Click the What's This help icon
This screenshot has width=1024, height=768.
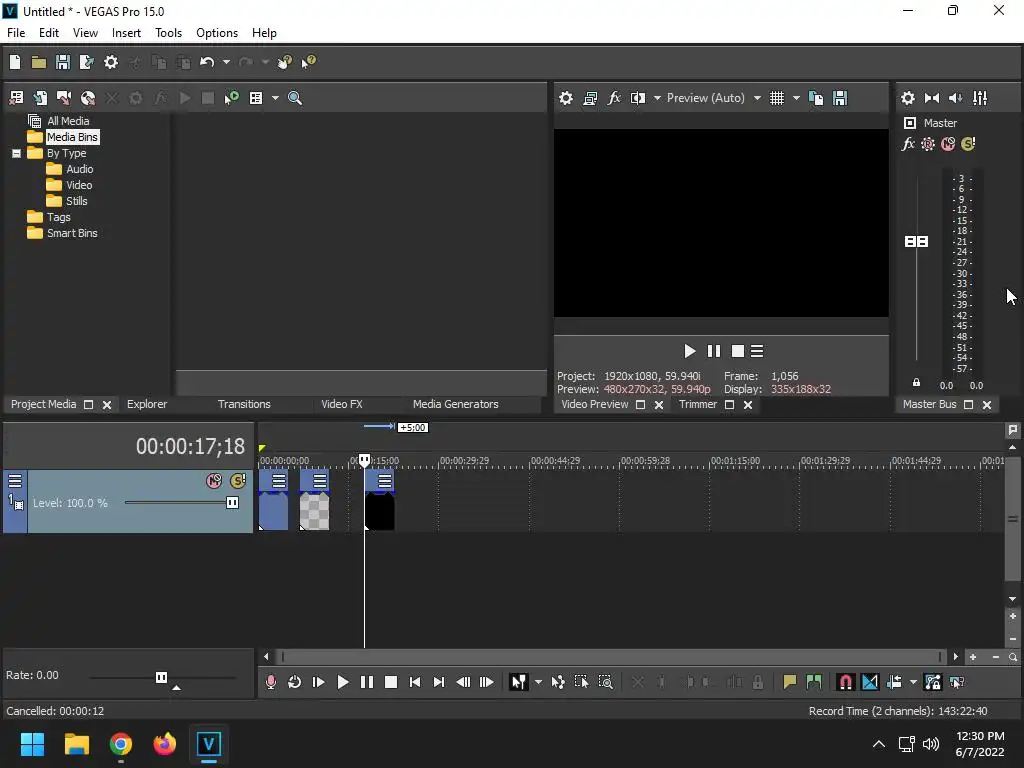308,62
